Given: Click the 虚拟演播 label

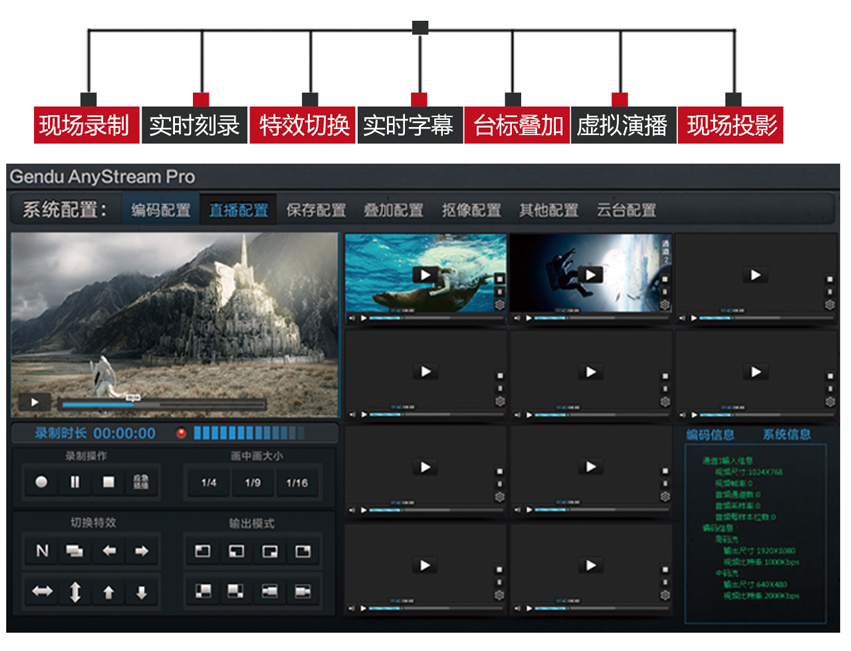Looking at the screenshot, I should (623, 125).
